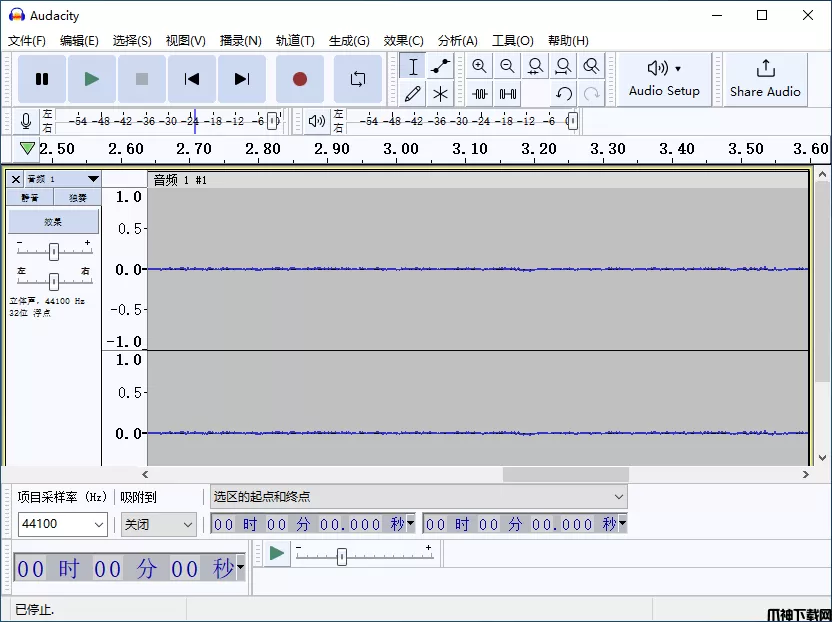Select the Draw pencil tool
832x622 pixels.
coord(413,94)
